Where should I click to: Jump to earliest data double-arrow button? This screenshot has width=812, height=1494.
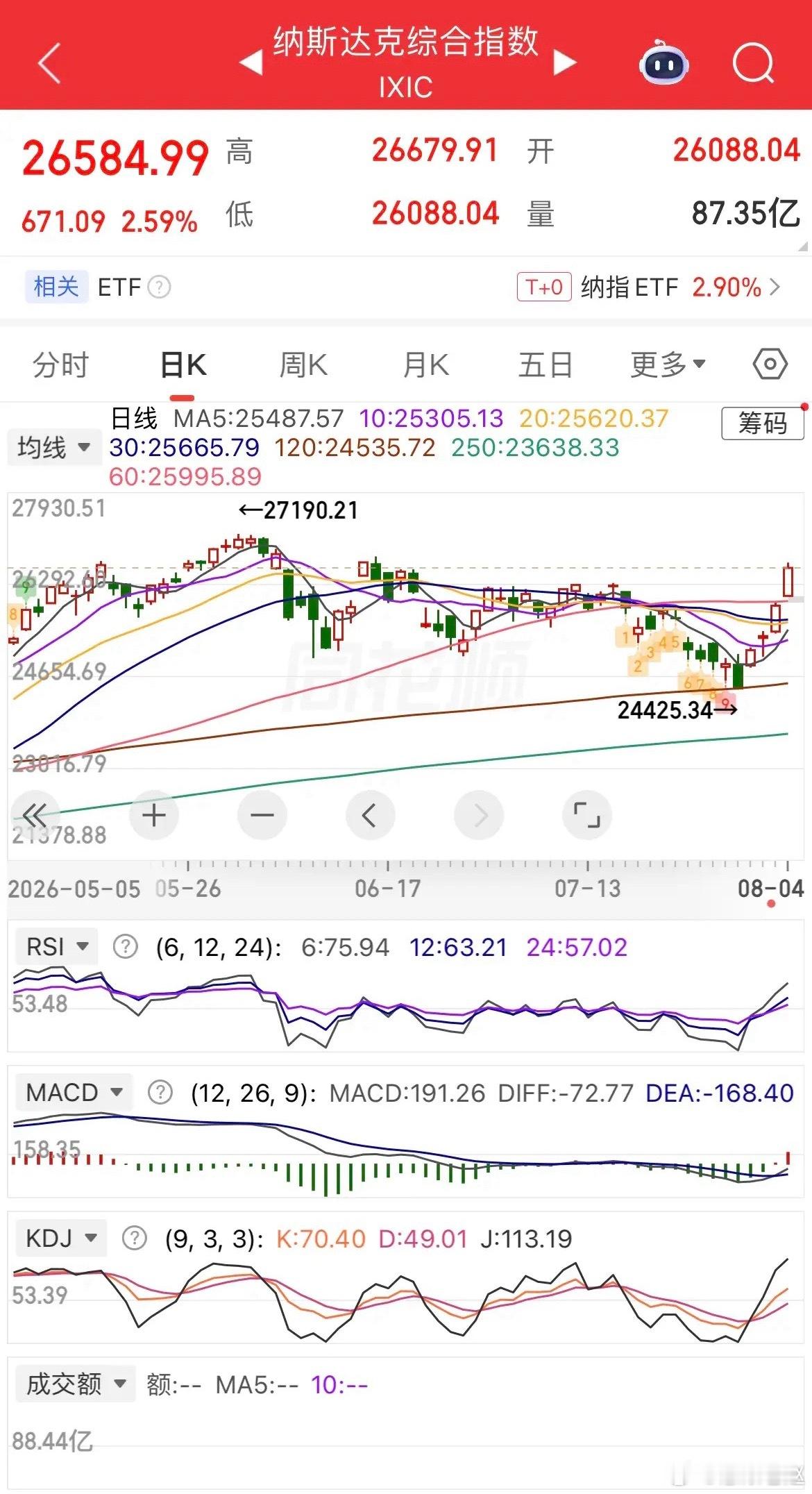tap(35, 815)
